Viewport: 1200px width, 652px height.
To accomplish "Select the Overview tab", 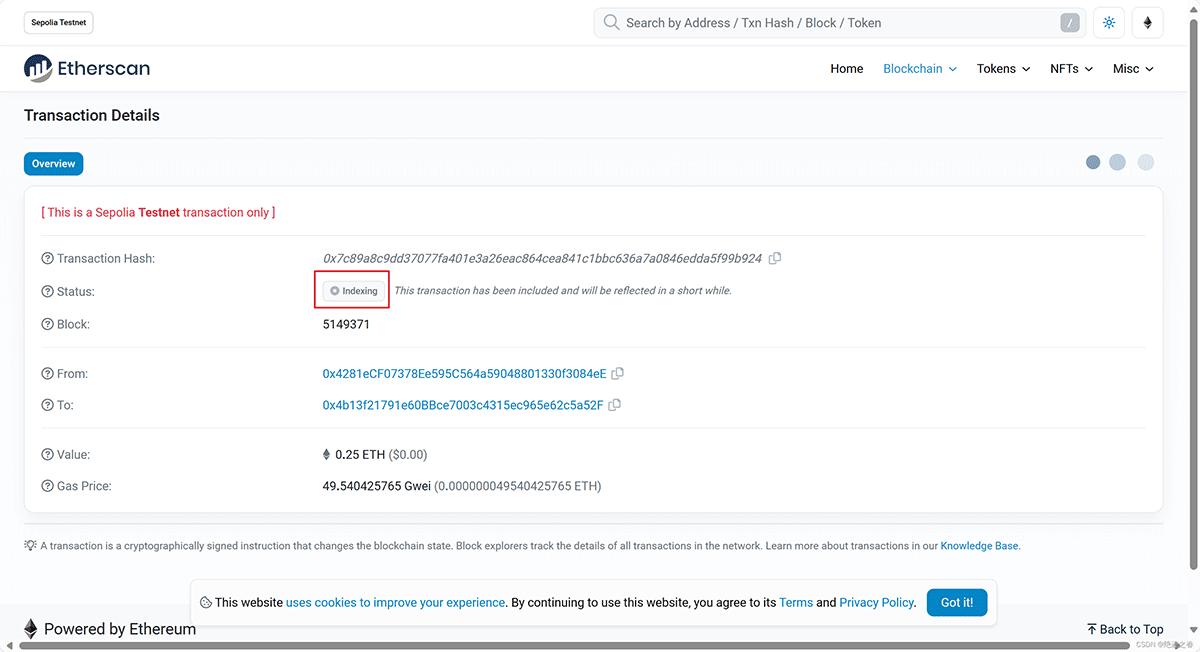I will 53,164.
